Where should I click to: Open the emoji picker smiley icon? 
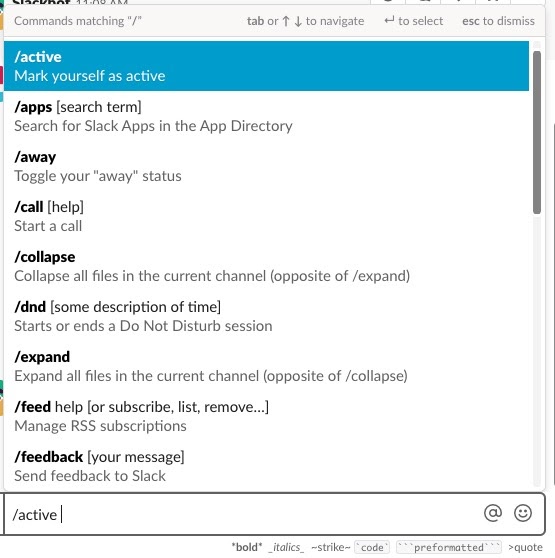click(523, 513)
